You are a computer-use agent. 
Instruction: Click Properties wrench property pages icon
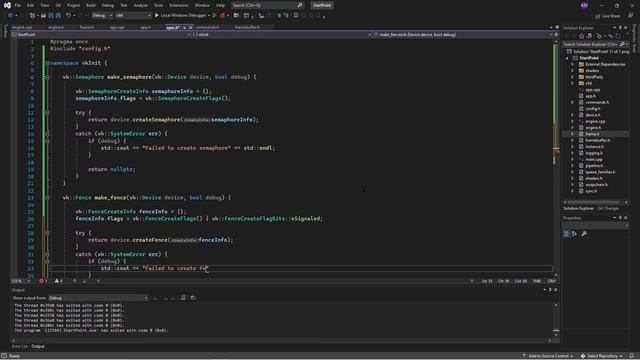pos(584,234)
